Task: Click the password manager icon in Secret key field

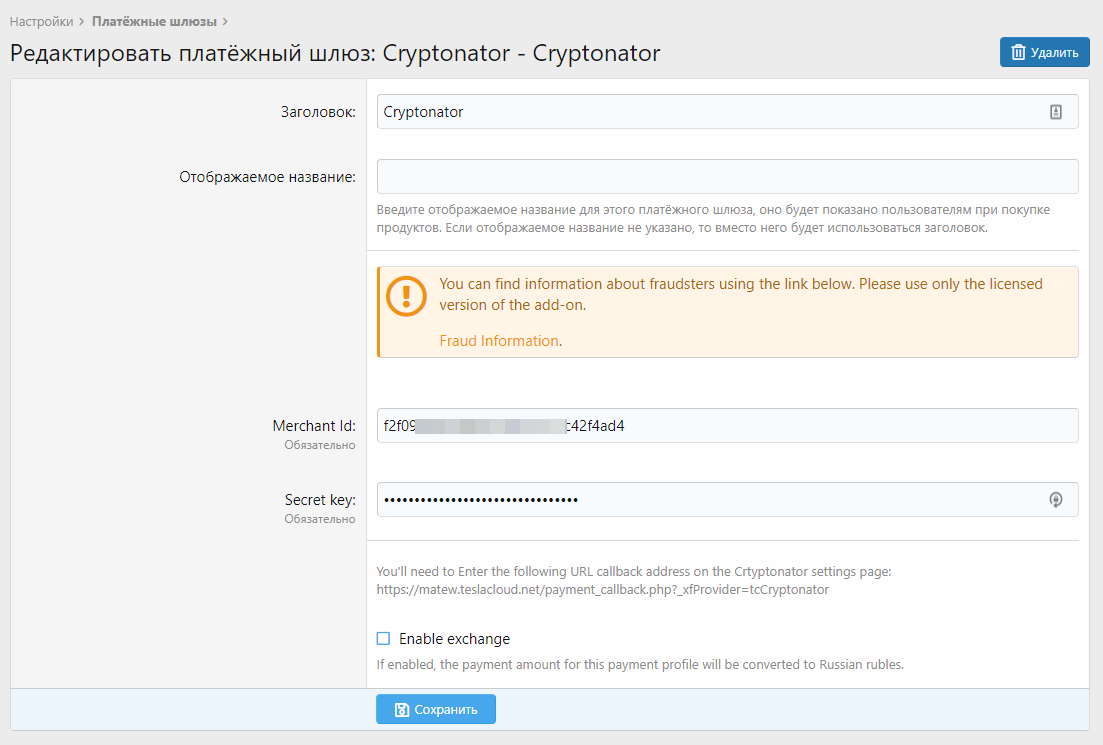Action: (x=1055, y=500)
